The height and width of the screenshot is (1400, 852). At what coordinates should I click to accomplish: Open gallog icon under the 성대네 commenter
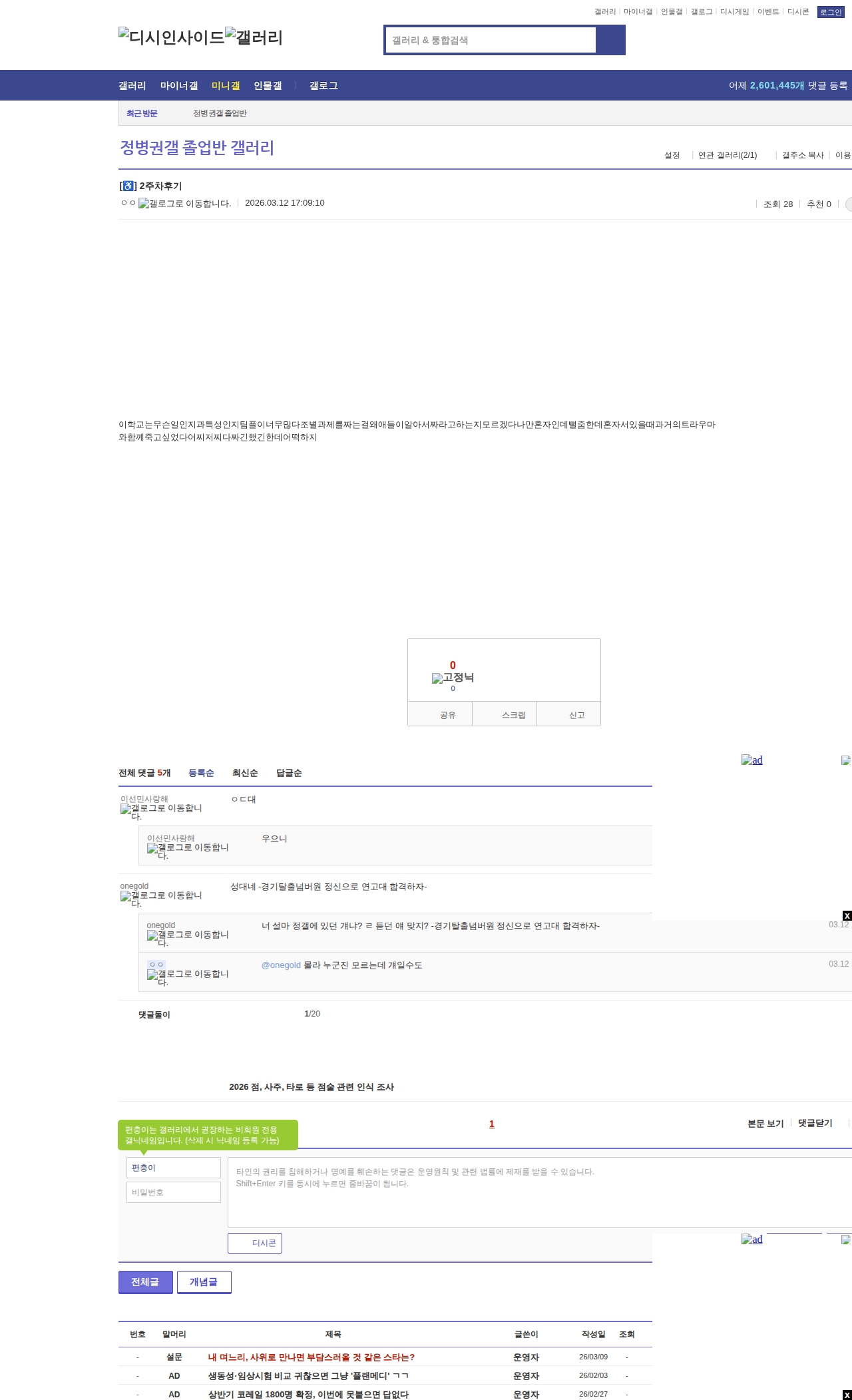click(x=161, y=899)
